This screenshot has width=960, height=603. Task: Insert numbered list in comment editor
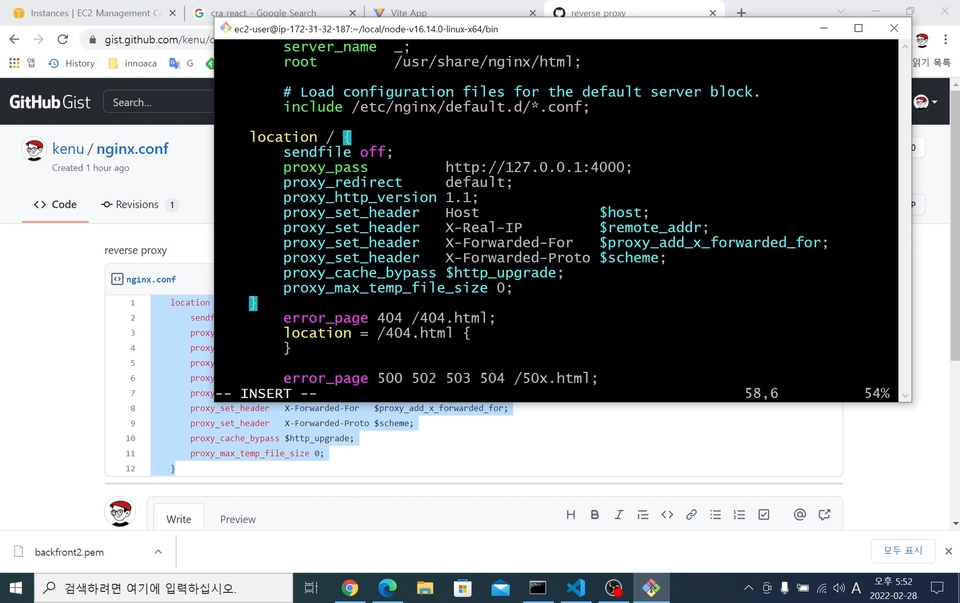point(740,515)
